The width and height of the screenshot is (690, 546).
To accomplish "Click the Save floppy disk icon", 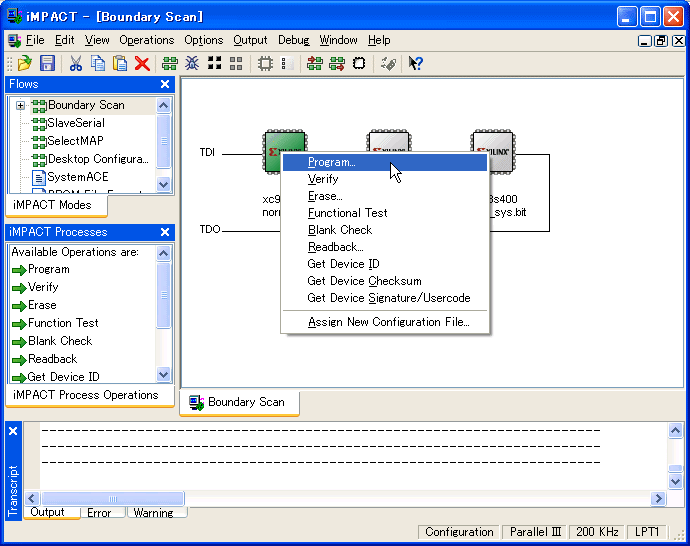I will 46,63.
